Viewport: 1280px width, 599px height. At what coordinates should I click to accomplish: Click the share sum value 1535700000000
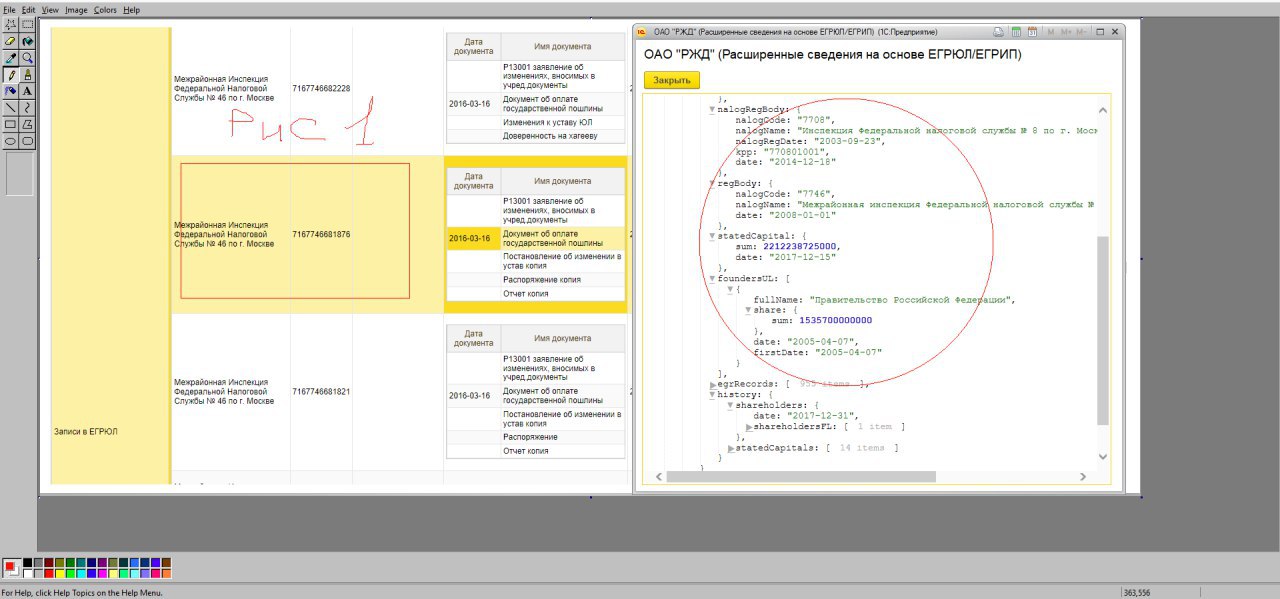pyautogui.click(x=836, y=320)
